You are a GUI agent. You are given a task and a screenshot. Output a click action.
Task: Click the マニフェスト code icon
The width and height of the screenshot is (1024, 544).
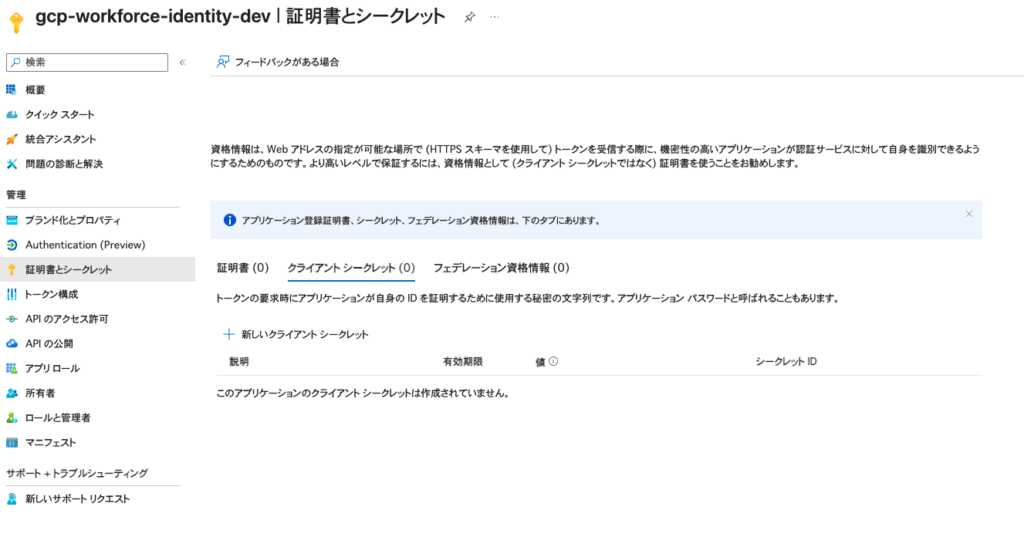pos(12,442)
